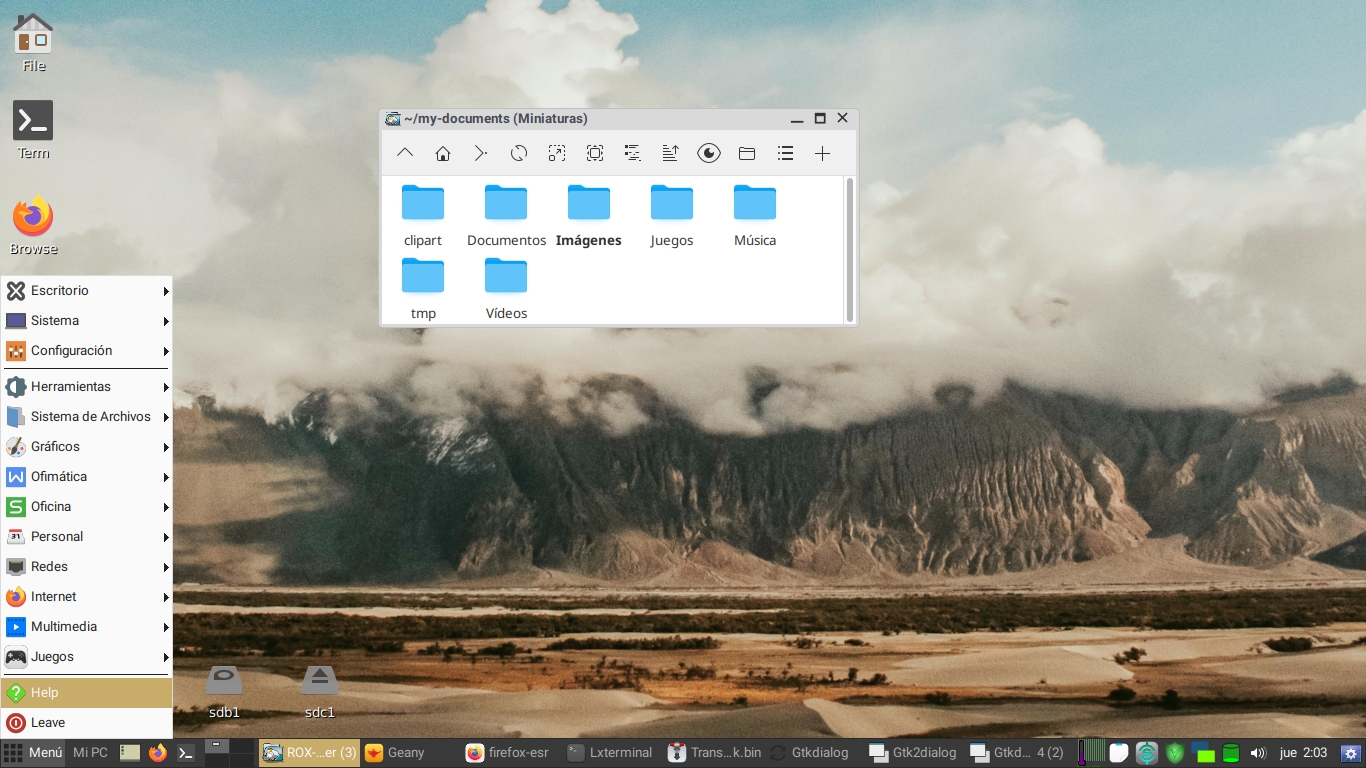Screen dimensions: 1366x768
Task: Click the bookmarks arrow icon in ROX-Filer
Action: [x=480, y=153]
